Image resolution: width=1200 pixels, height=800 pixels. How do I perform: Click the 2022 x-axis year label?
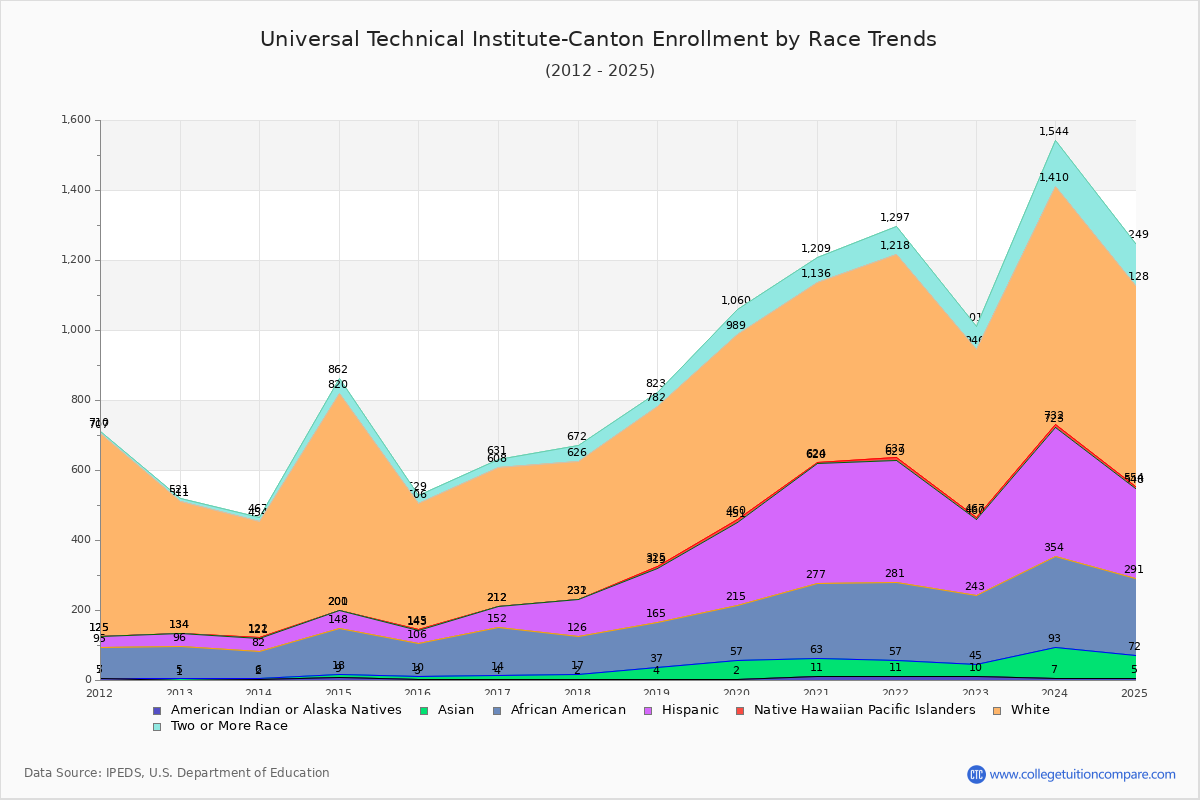(895, 693)
